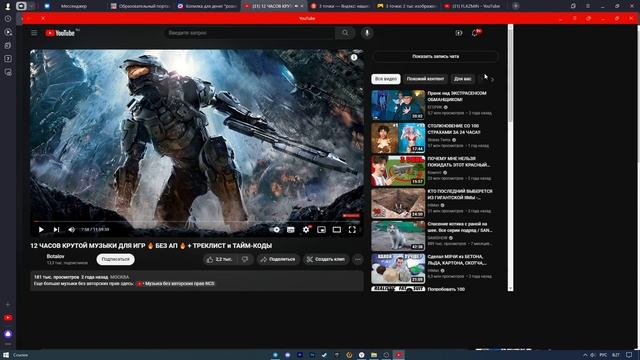Open YouTube guide hamburger menu
The image size is (640, 360).
click(34, 33)
